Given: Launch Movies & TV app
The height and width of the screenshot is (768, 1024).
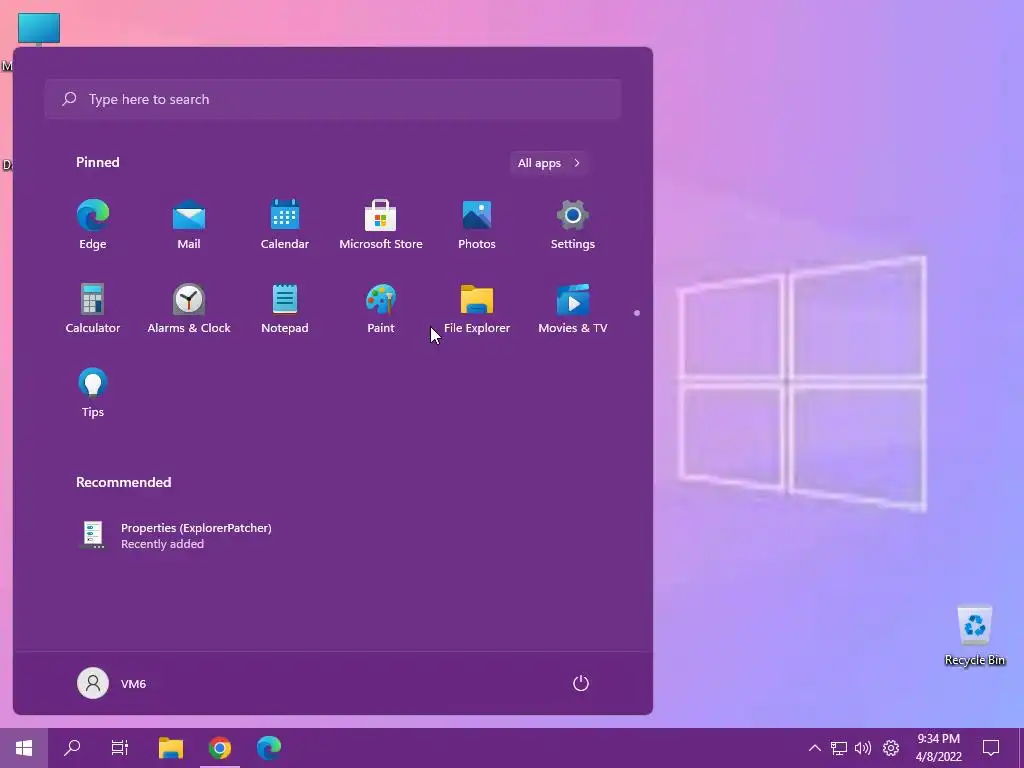Looking at the screenshot, I should coord(573,310).
